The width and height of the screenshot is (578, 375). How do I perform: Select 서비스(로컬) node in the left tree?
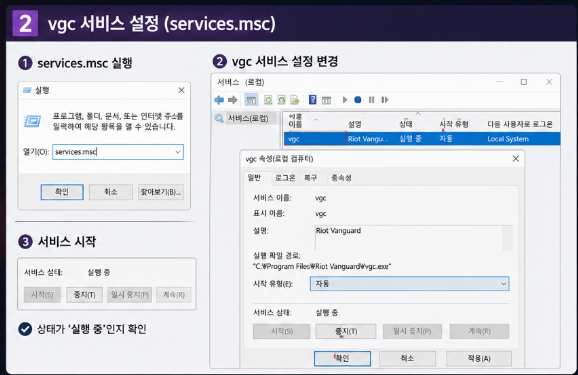(x=248, y=118)
